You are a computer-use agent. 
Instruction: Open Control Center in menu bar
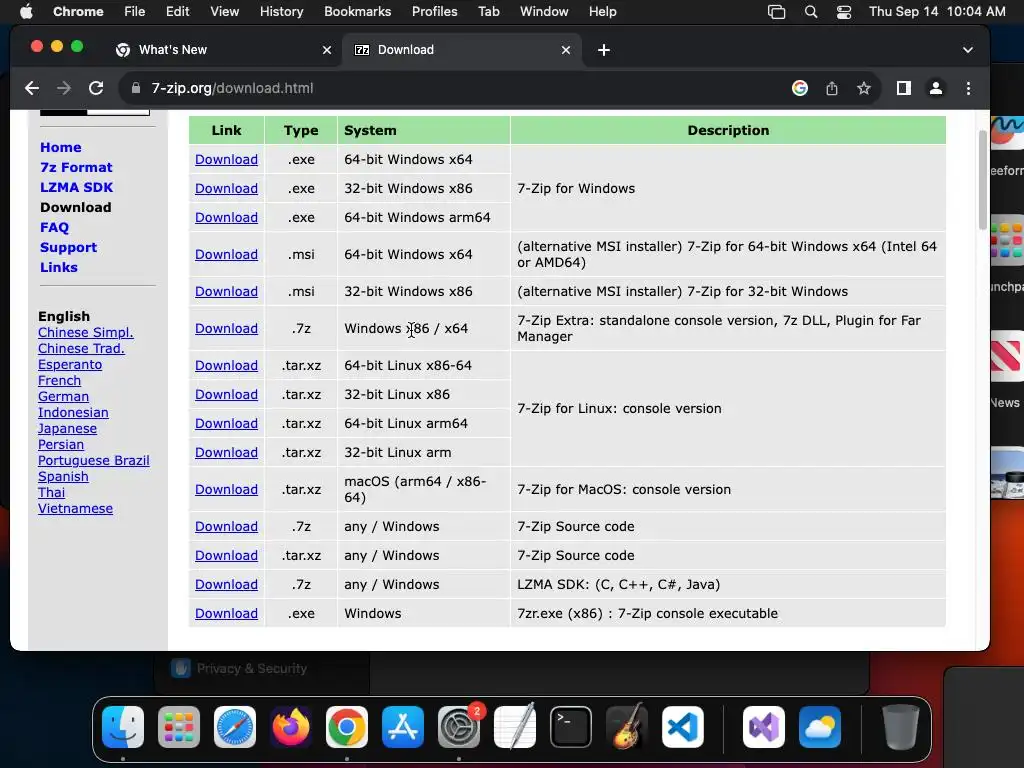844,11
